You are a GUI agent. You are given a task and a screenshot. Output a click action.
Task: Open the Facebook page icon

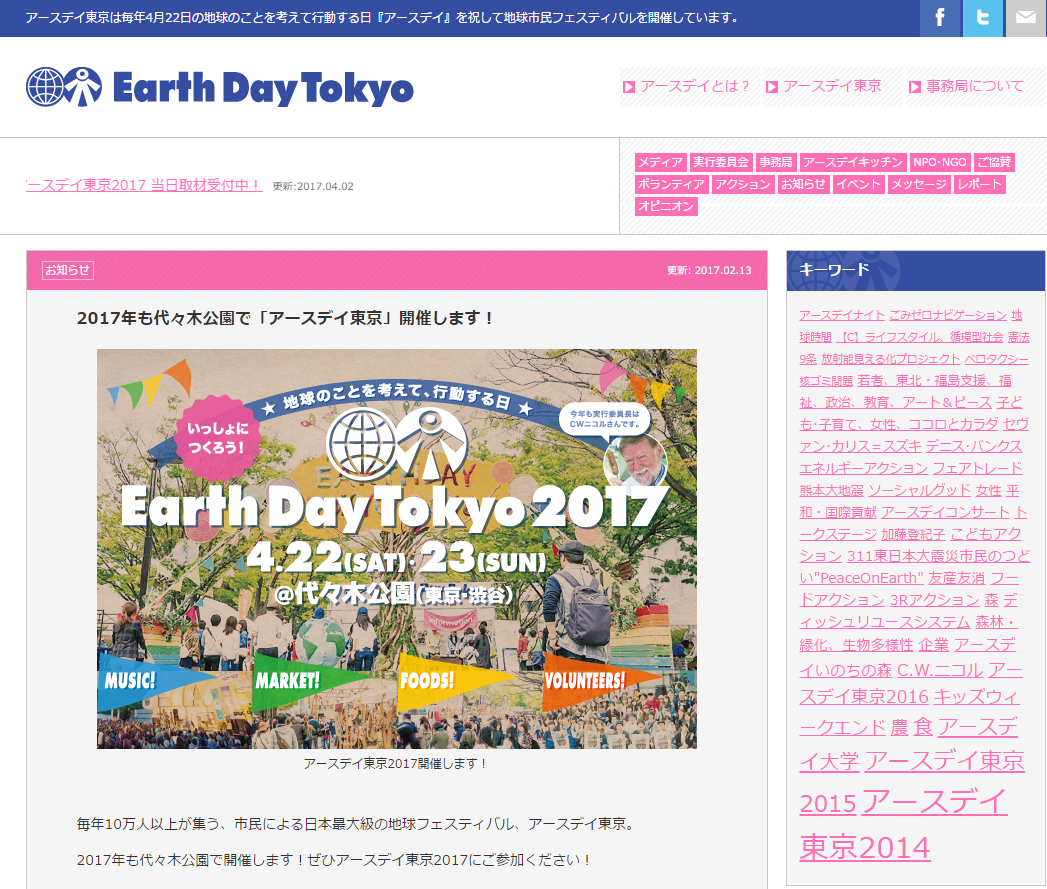coord(939,18)
